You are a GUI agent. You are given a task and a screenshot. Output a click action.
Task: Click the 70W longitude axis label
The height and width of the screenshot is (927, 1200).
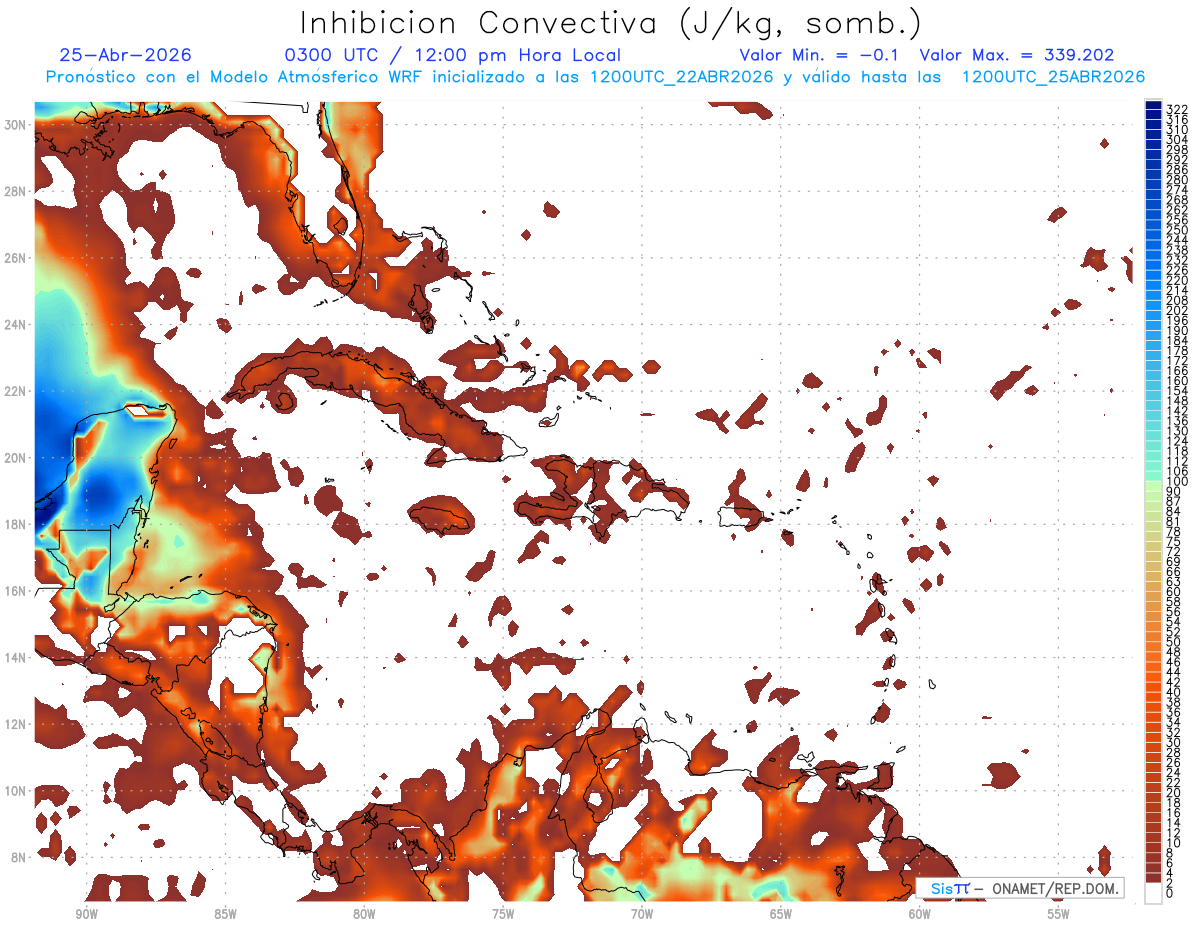click(642, 914)
